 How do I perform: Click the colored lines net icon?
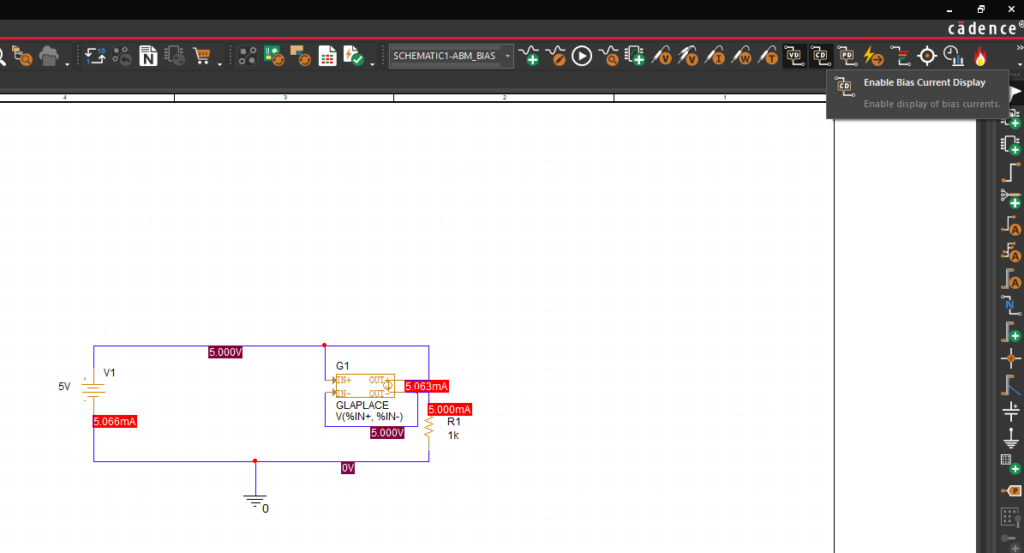[901, 56]
